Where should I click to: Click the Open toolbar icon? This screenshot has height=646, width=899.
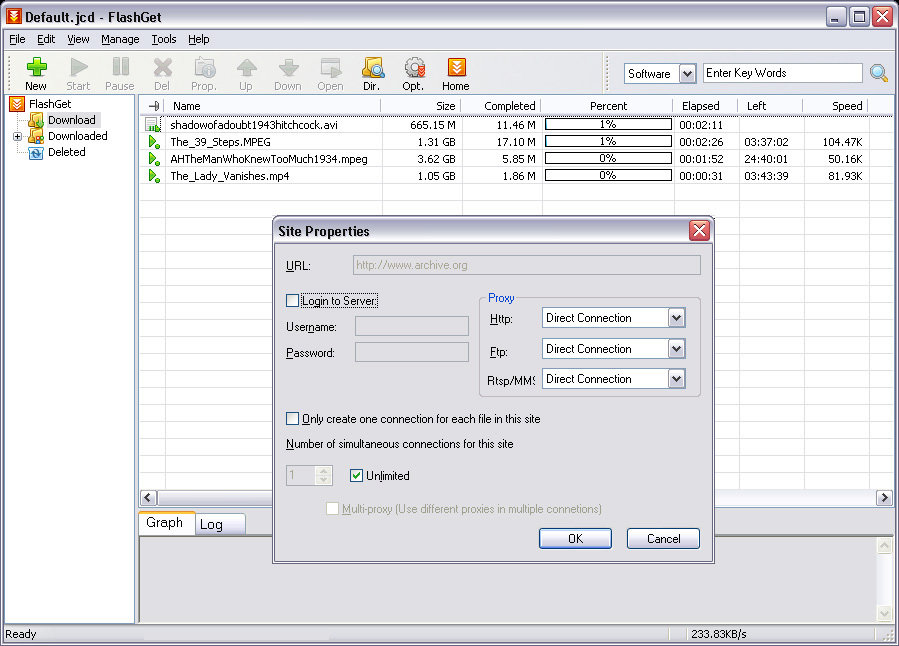click(331, 68)
